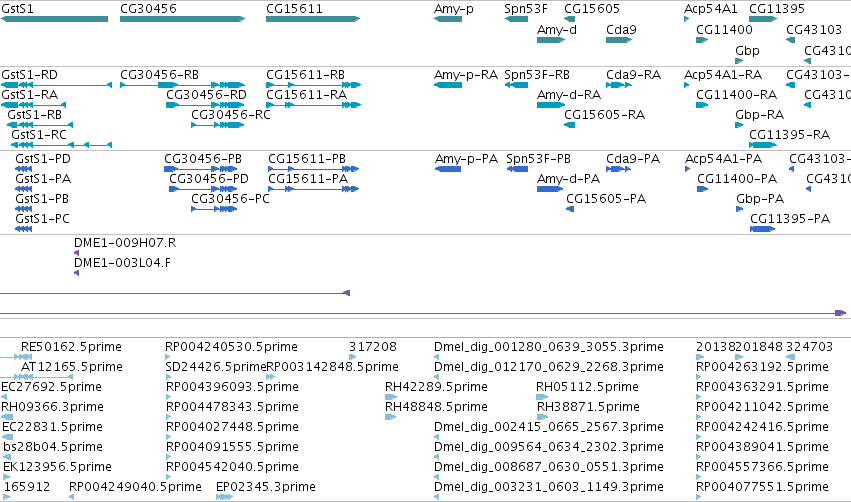Open the CG15611-PA protein label
The image size is (851, 502).
tap(308, 179)
